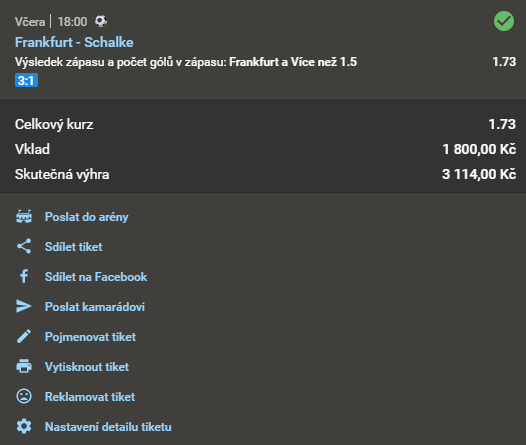This screenshot has width=526, height=445.
Task: Open the Frankfurt - Schalke match link
Action: click(x=74, y=42)
